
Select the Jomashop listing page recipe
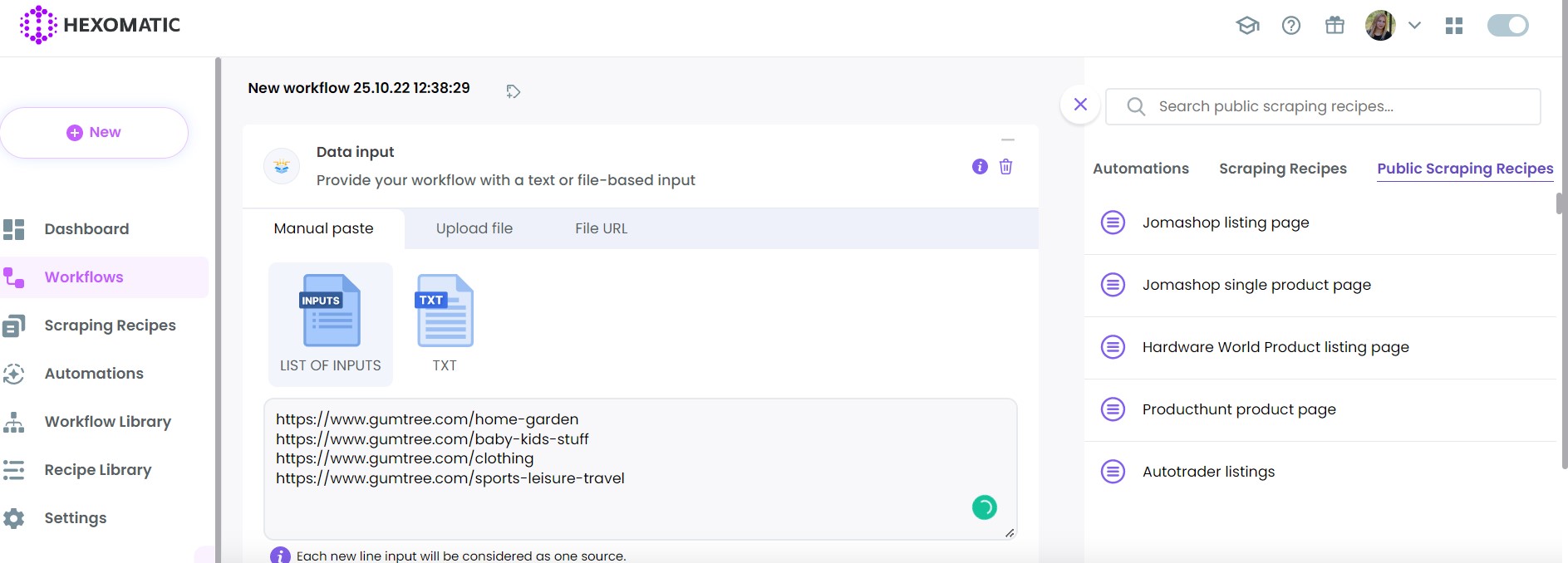pos(1225,223)
